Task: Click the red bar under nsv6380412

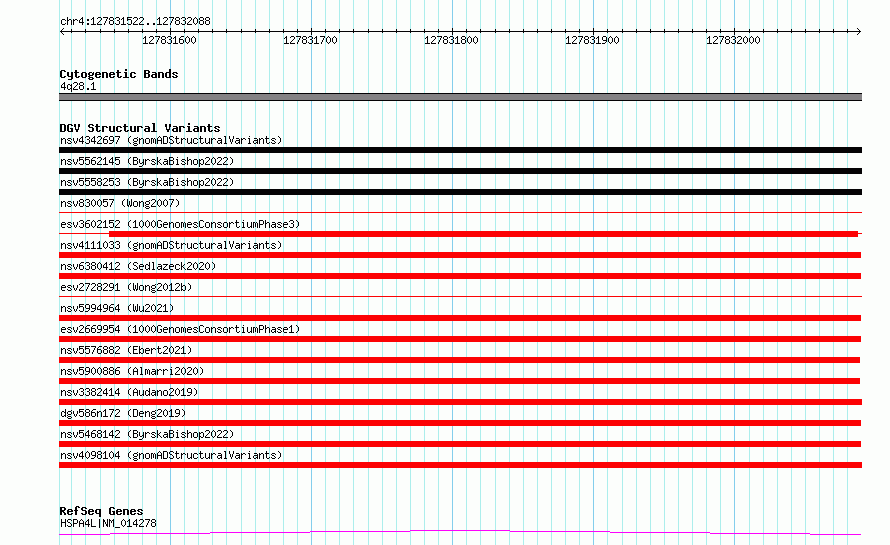Action: coord(460,276)
